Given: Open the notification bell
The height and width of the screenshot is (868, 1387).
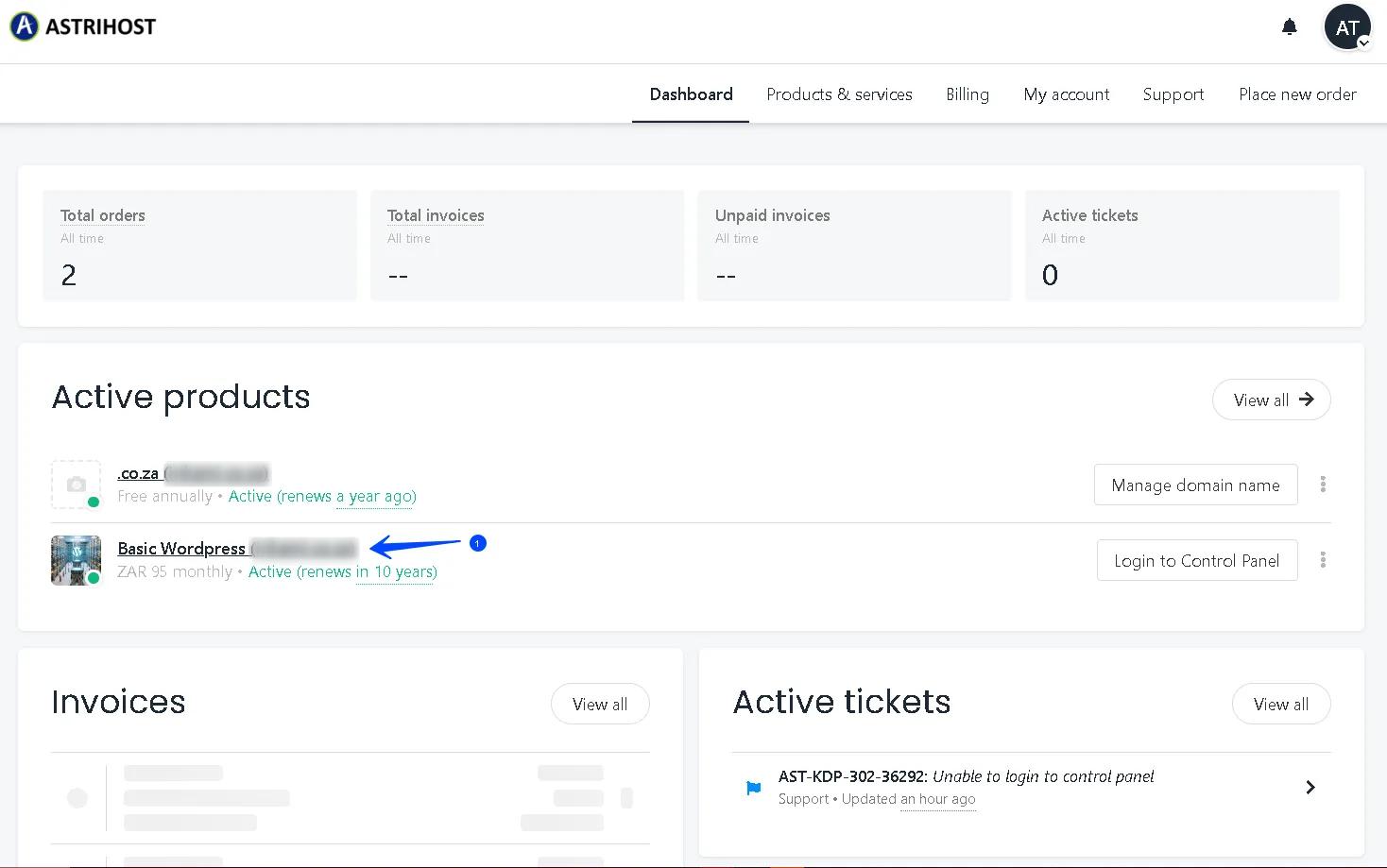Looking at the screenshot, I should point(1289,26).
